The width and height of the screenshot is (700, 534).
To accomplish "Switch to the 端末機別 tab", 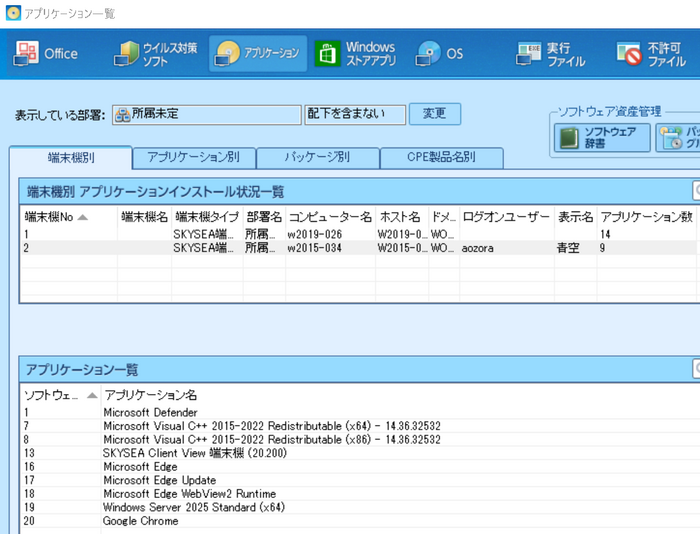I will pos(71,158).
